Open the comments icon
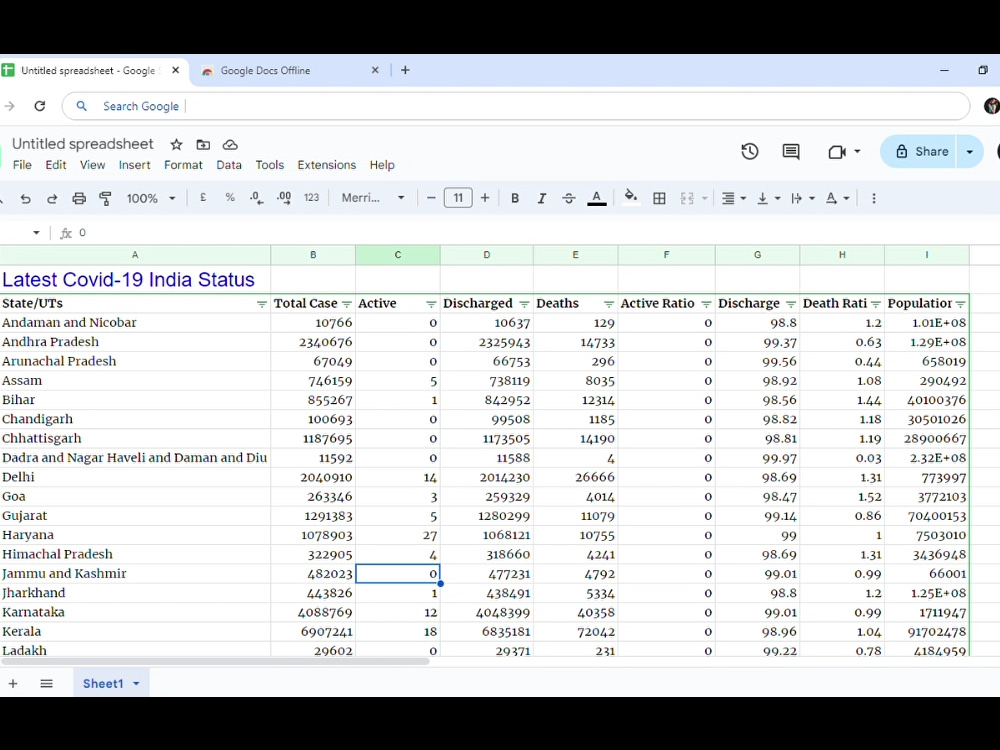The image size is (1000, 750). (x=791, y=152)
